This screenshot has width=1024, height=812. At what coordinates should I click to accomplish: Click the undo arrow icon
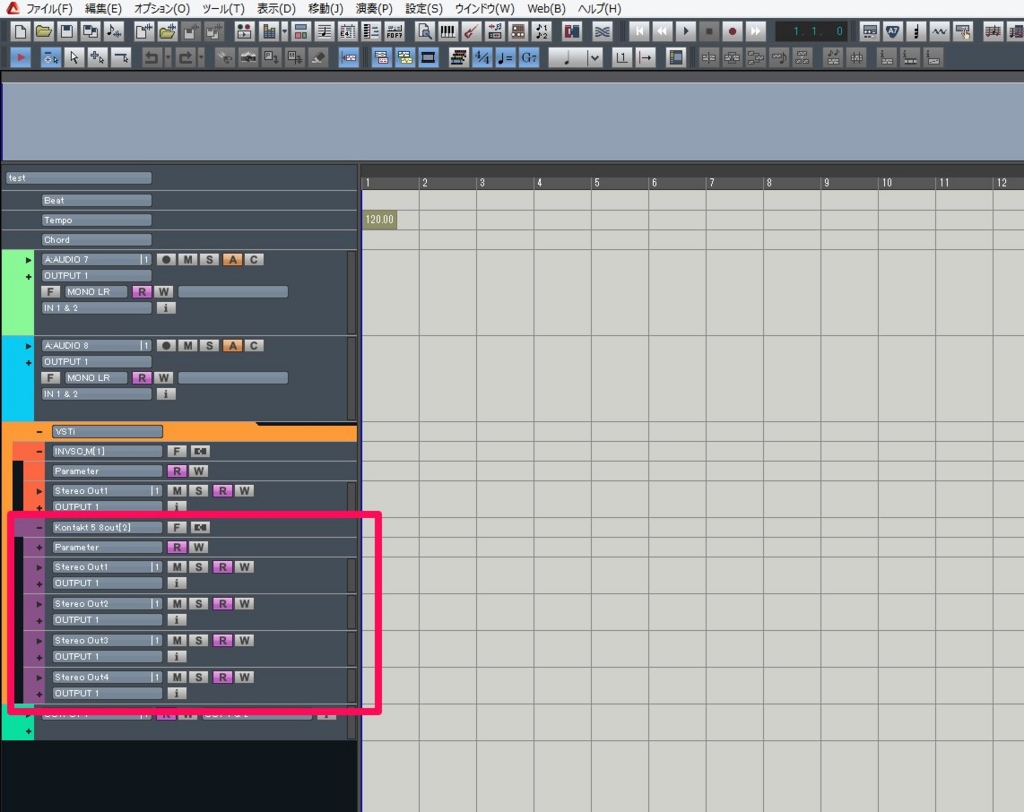[151, 58]
